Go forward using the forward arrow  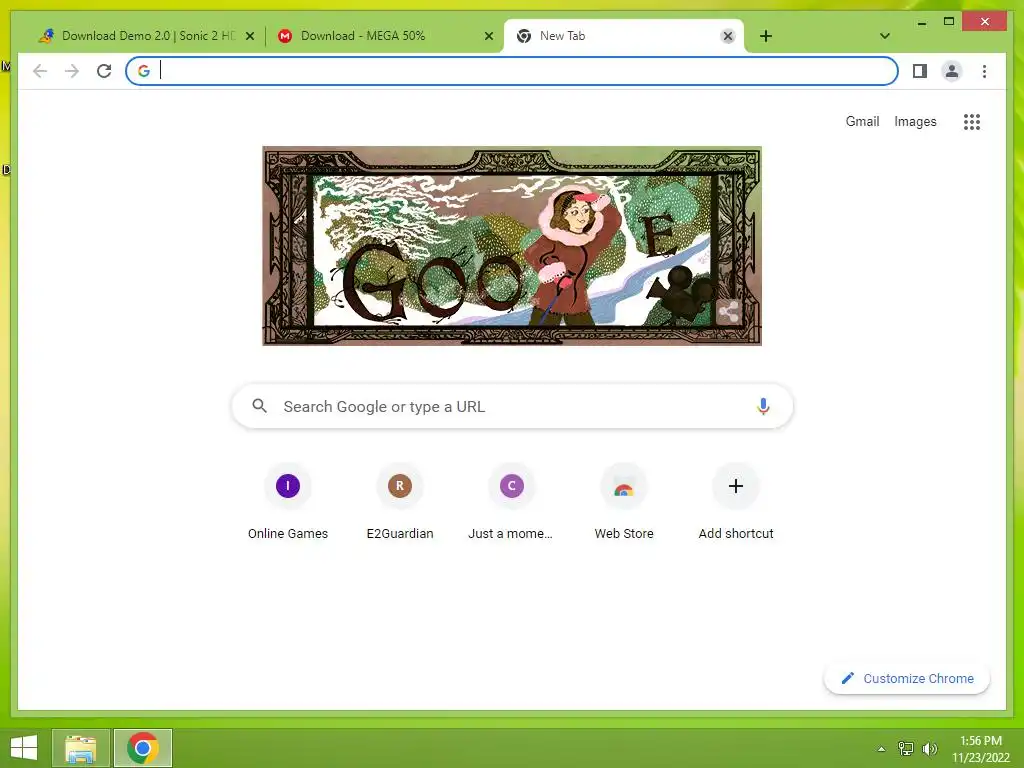click(x=72, y=71)
